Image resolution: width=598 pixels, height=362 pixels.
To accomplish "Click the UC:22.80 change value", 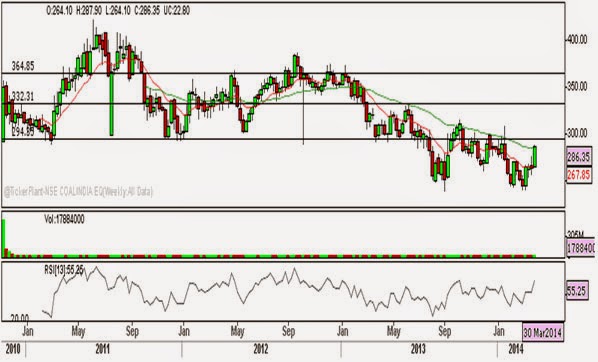I will (x=177, y=11).
